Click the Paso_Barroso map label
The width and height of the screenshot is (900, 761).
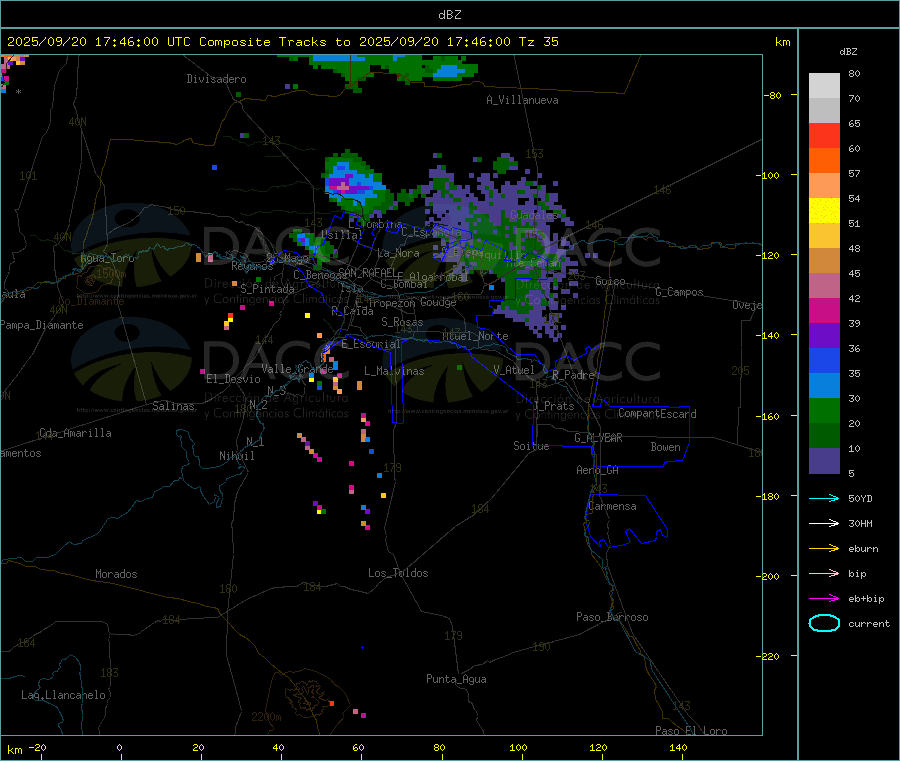tap(612, 617)
